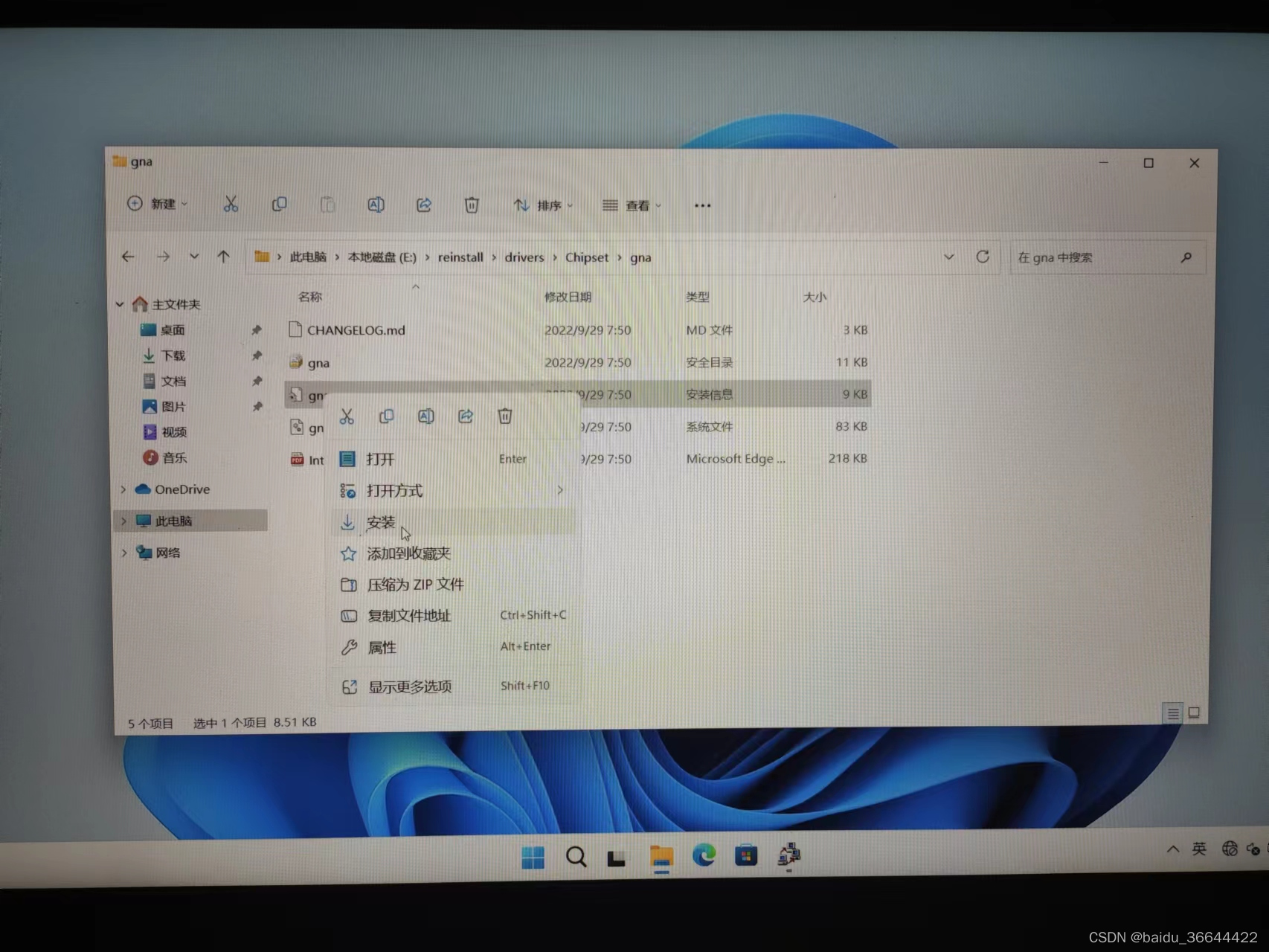Select the gna 安全目录 file
This screenshot has height=952, width=1269.
pos(578,362)
